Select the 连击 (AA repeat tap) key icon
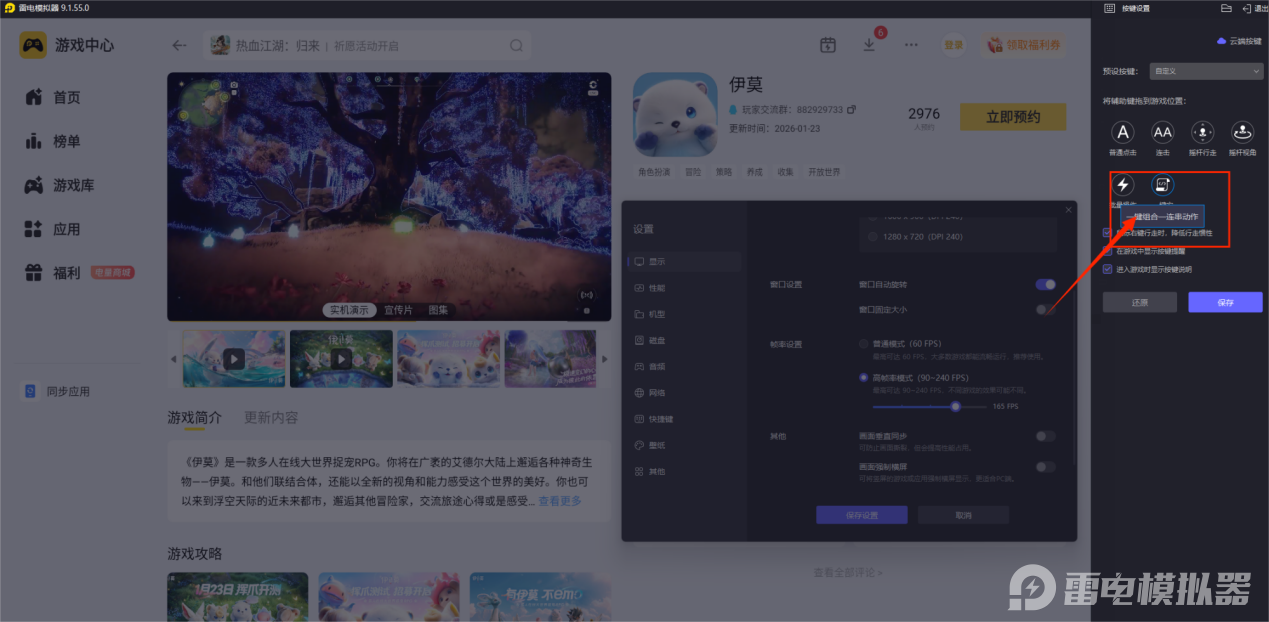Screen dimensions: 1269x622 (x=1162, y=133)
